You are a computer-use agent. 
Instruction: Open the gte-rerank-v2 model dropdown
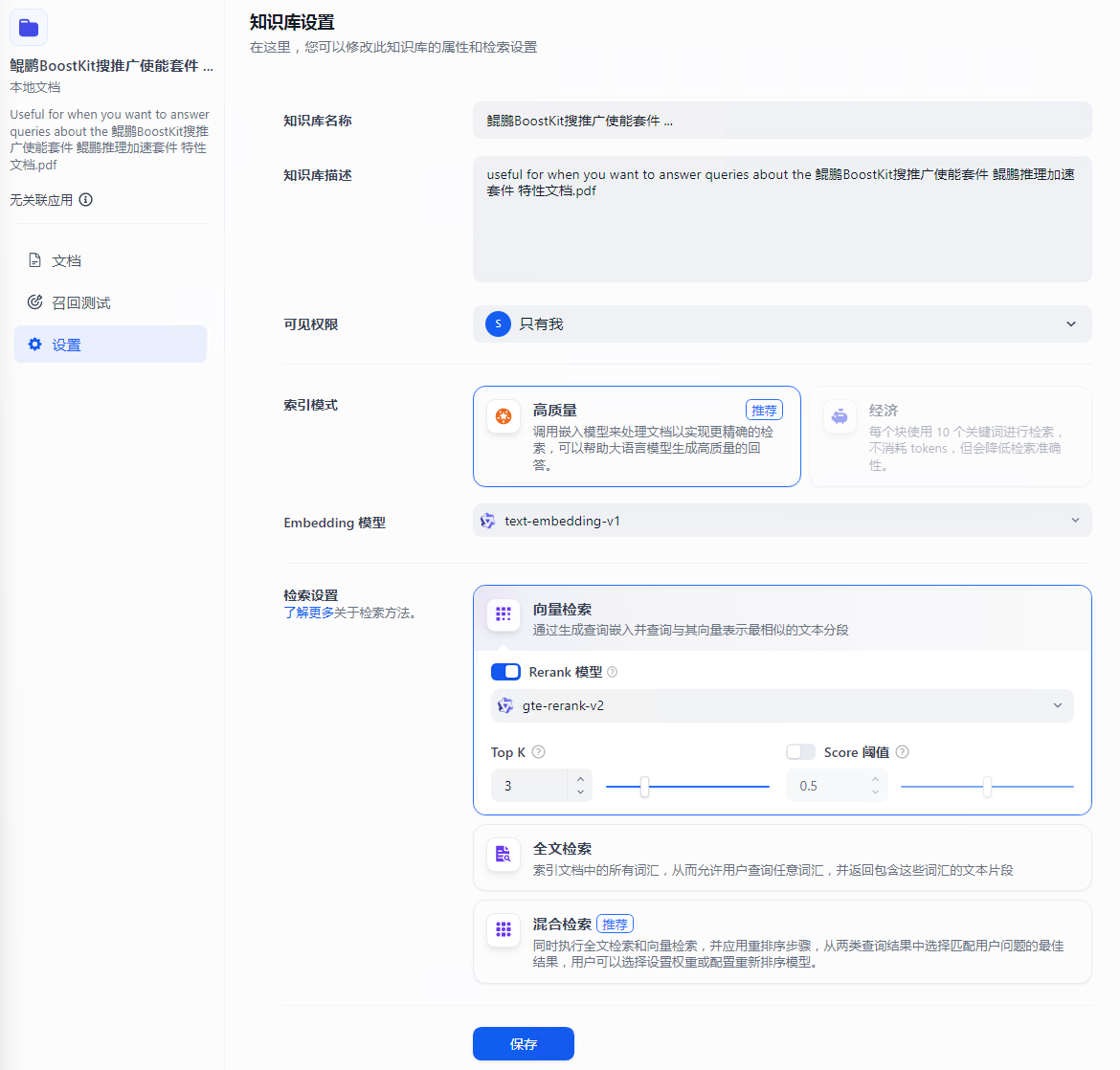782,705
